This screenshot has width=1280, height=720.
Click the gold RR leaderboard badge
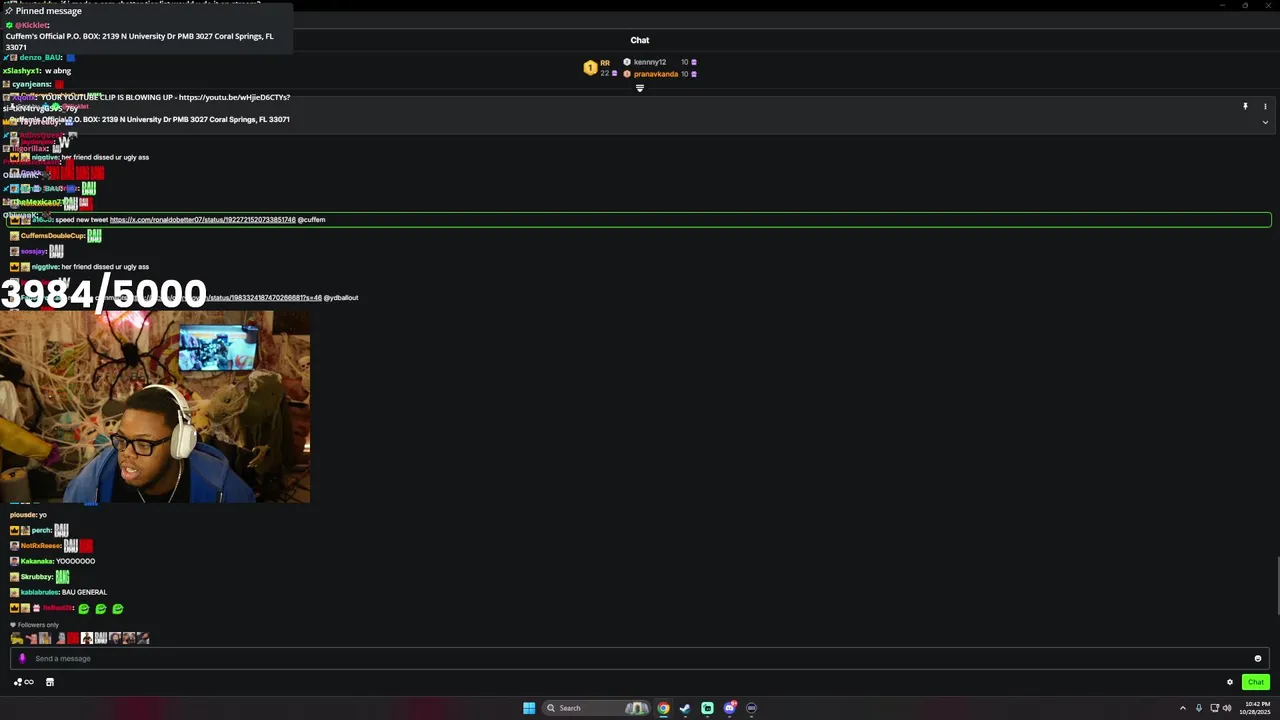[590, 68]
